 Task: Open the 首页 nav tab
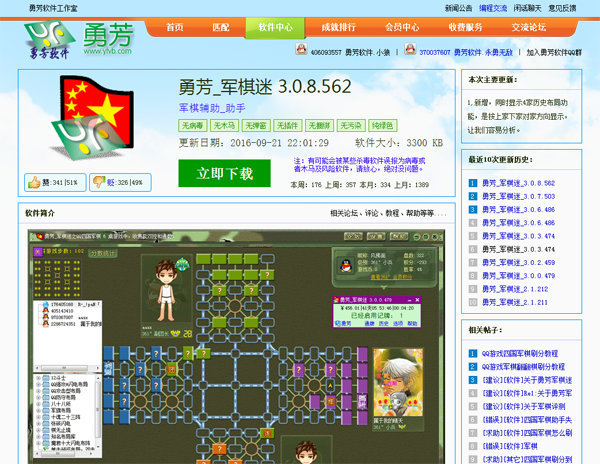click(175, 27)
